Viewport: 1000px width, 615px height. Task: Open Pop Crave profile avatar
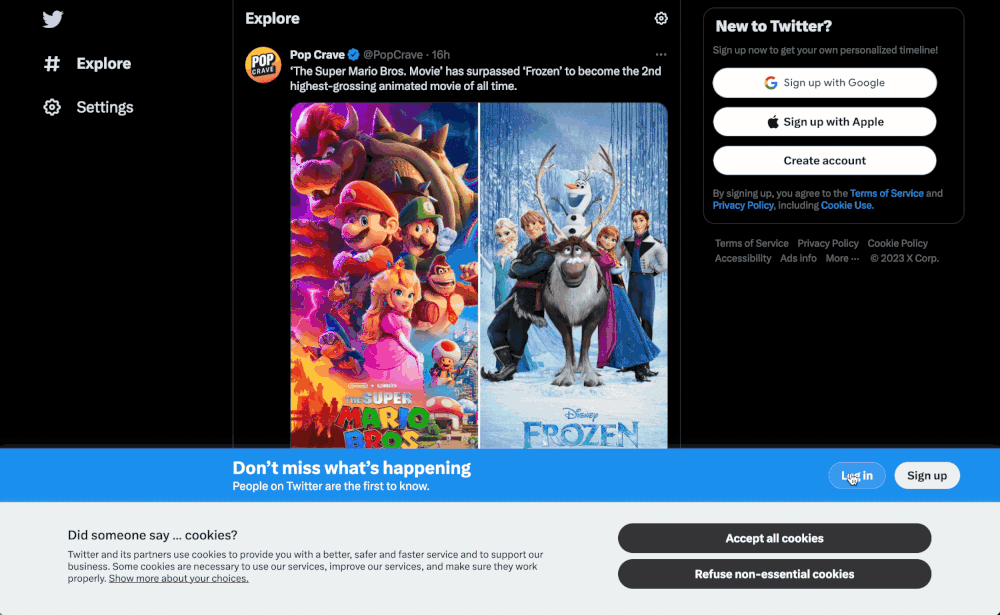pos(263,64)
